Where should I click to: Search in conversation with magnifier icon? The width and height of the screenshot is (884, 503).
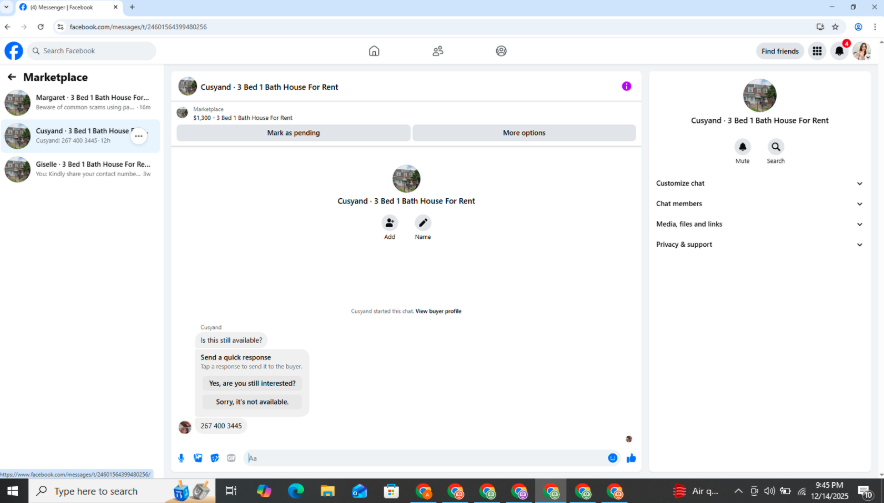pyautogui.click(x=776, y=147)
